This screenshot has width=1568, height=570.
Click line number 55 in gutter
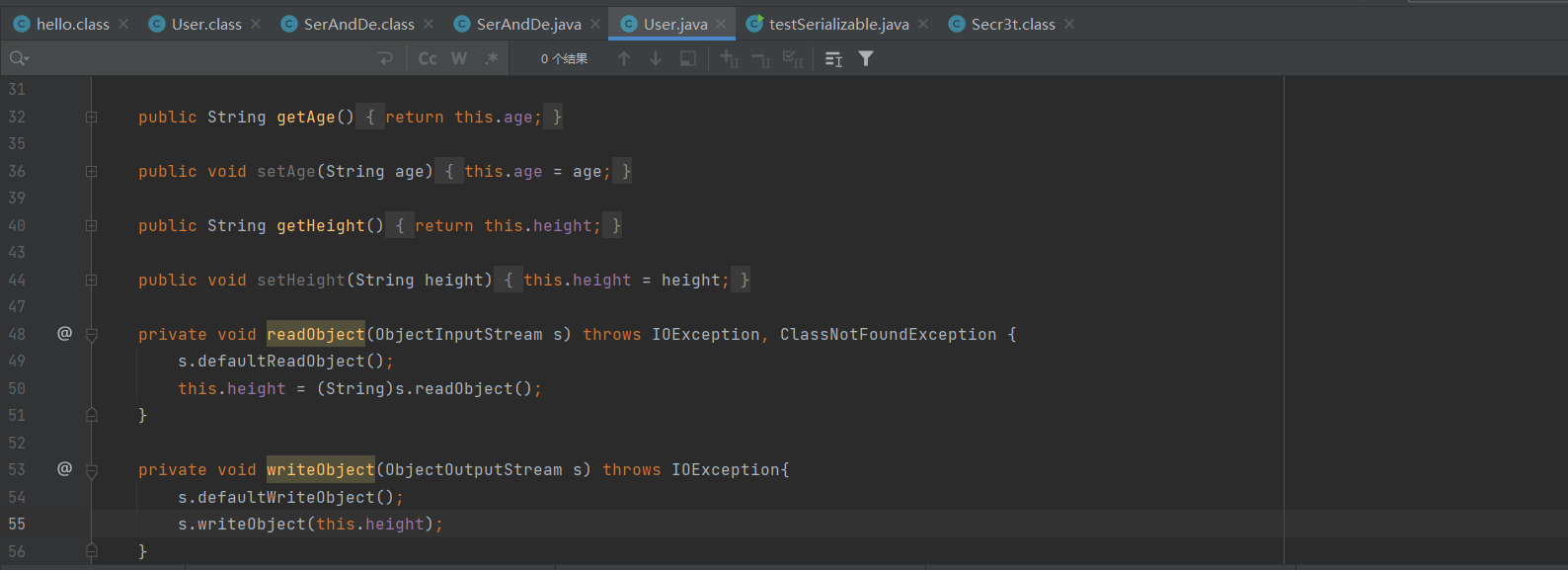pos(17,524)
